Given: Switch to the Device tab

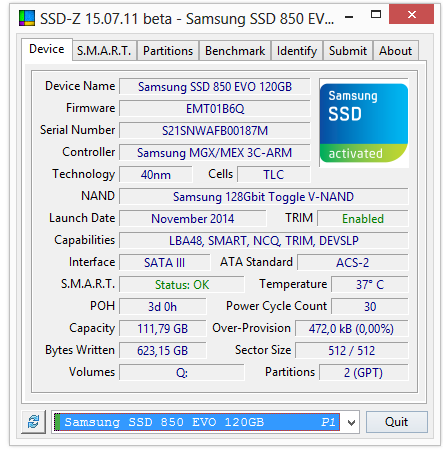Looking at the screenshot, I should click(x=47, y=49).
